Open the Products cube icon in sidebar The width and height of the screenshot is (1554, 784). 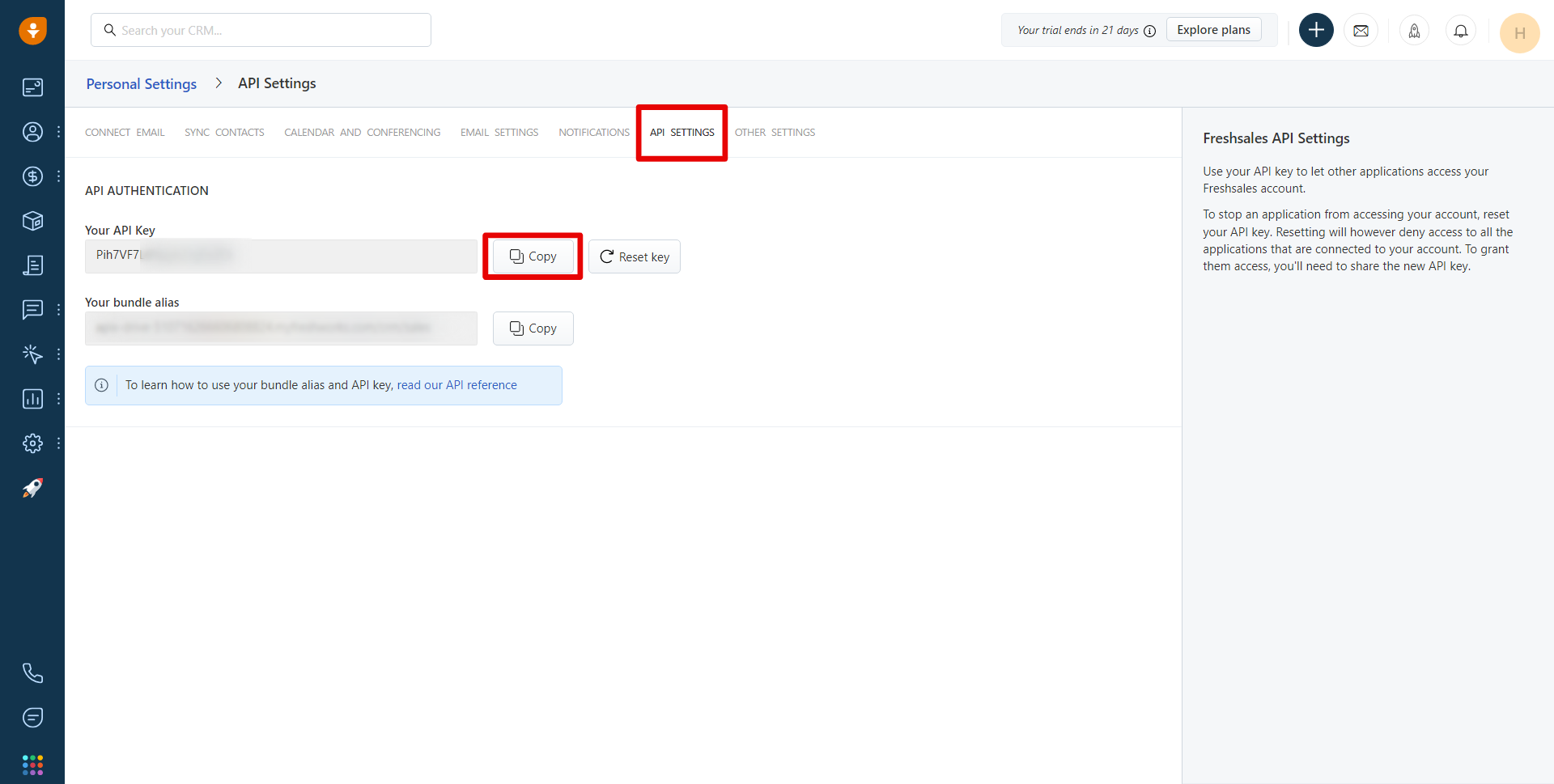(32, 221)
